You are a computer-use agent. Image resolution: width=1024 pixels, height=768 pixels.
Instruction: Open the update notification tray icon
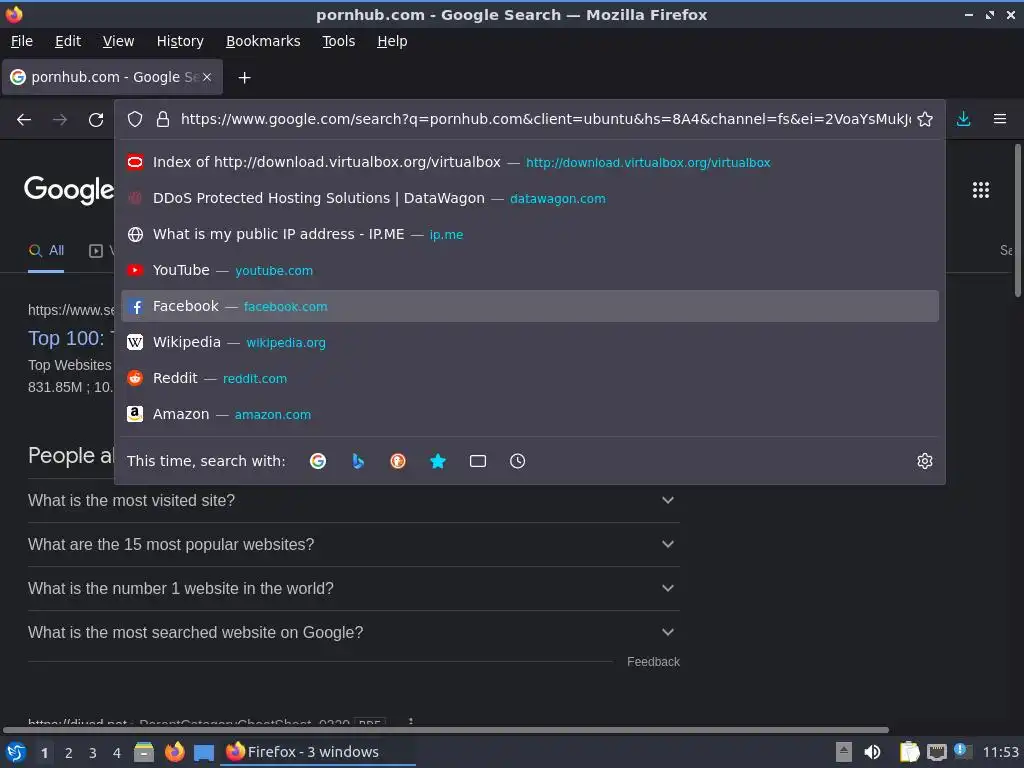[963, 751]
